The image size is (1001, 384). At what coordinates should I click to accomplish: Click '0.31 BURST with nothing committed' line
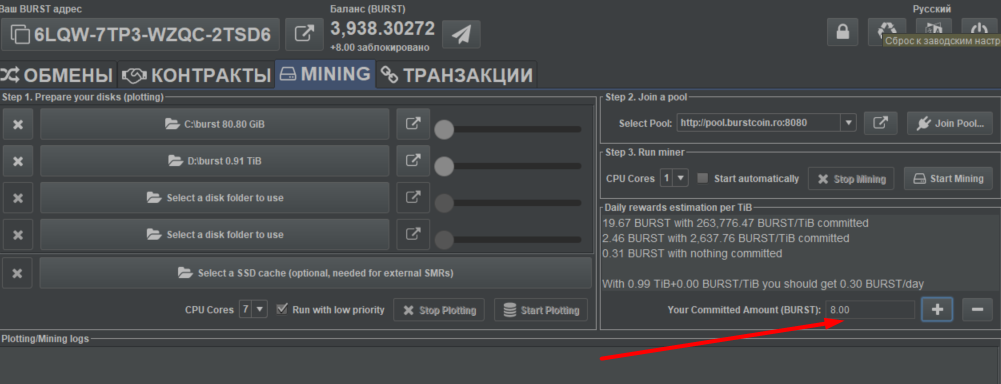point(692,253)
